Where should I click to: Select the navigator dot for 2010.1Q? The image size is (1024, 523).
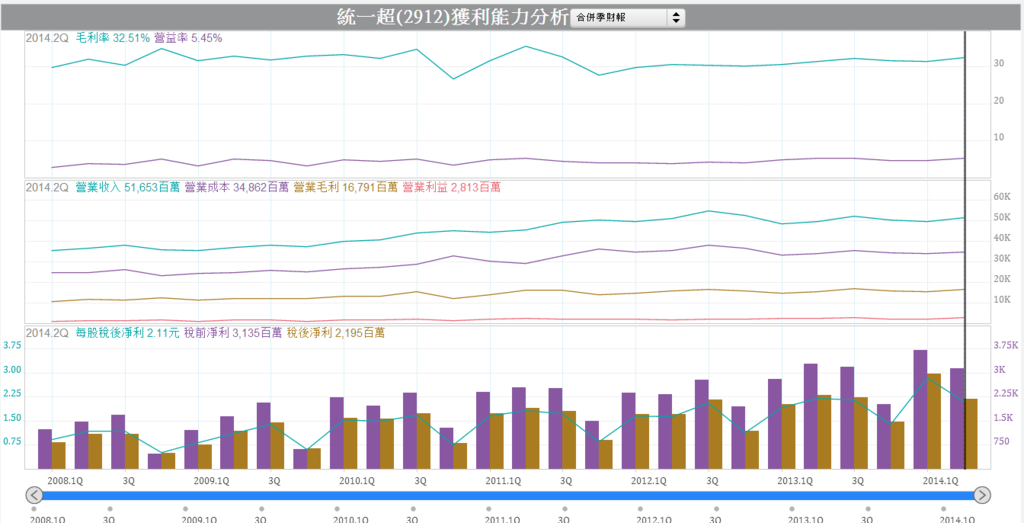336,509
